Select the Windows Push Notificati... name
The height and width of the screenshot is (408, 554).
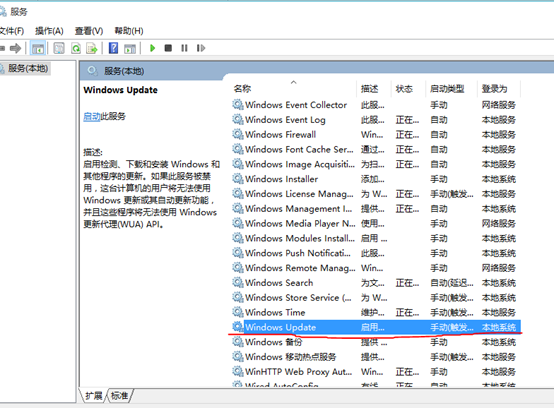(x=298, y=253)
